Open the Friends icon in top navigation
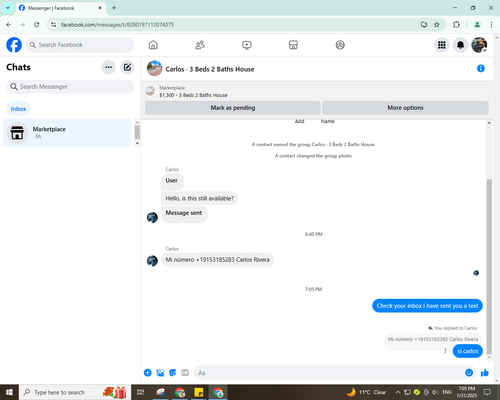This screenshot has width=500, height=400. click(200, 45)
